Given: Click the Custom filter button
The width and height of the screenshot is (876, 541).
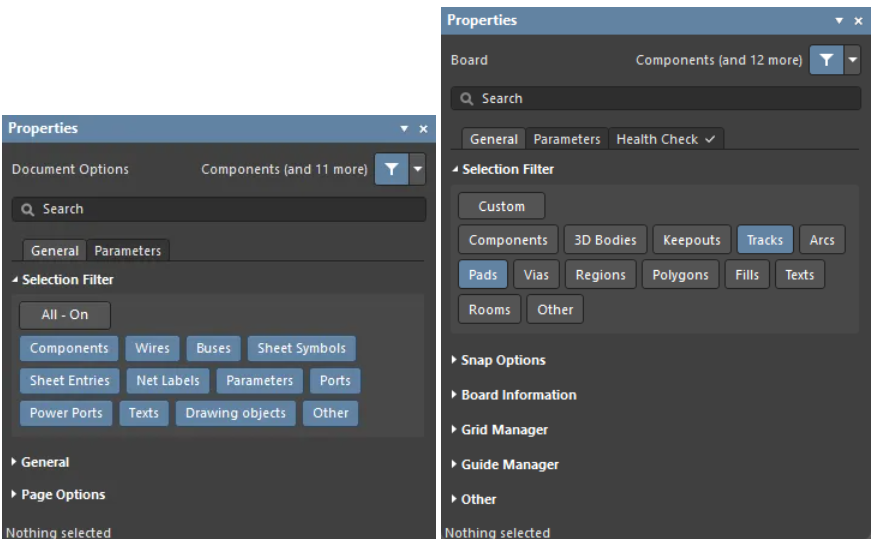Looking at the screenshot, I should click(502, 206).
